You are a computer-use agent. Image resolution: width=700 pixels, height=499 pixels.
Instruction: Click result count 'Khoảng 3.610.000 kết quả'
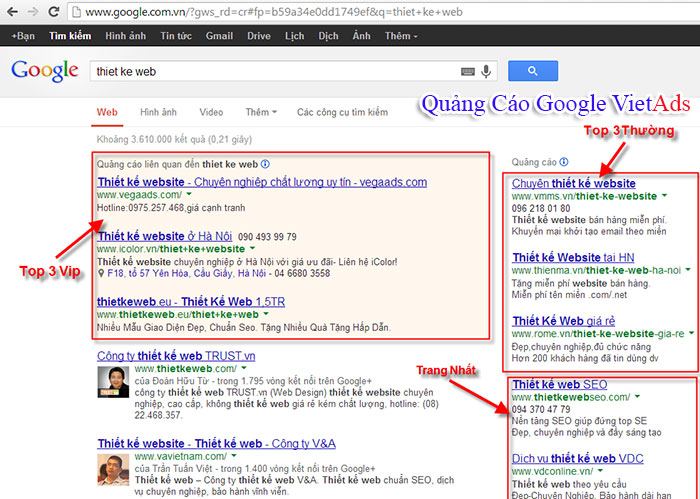(174, 140)
